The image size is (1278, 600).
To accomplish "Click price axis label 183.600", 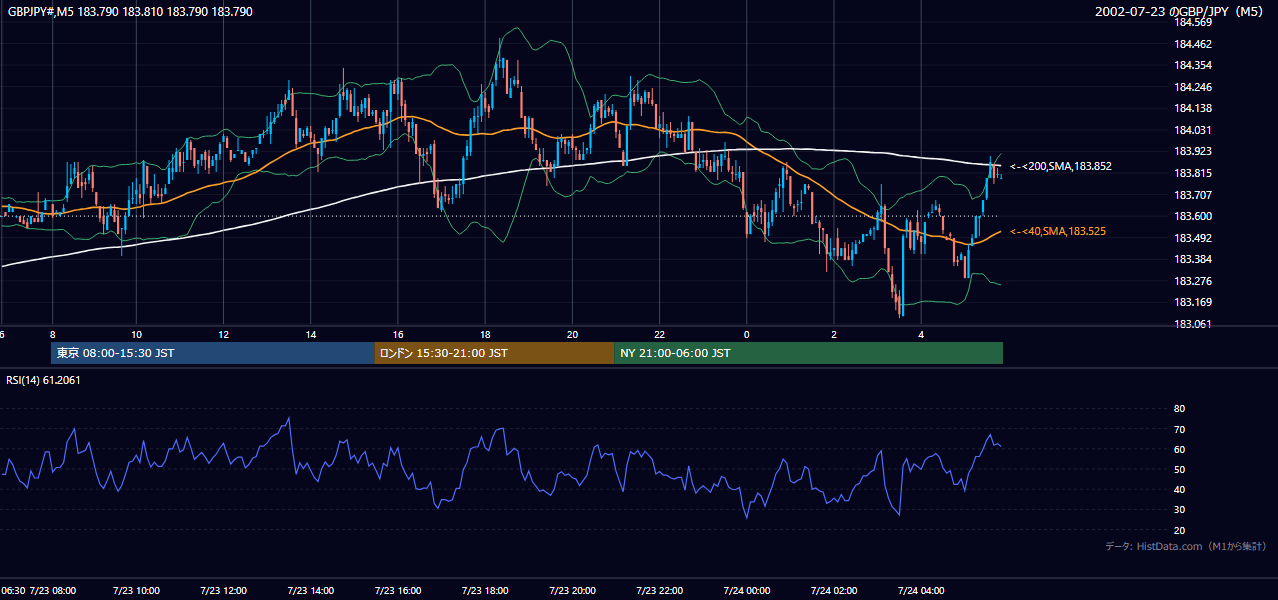I will coord(1192,216).
